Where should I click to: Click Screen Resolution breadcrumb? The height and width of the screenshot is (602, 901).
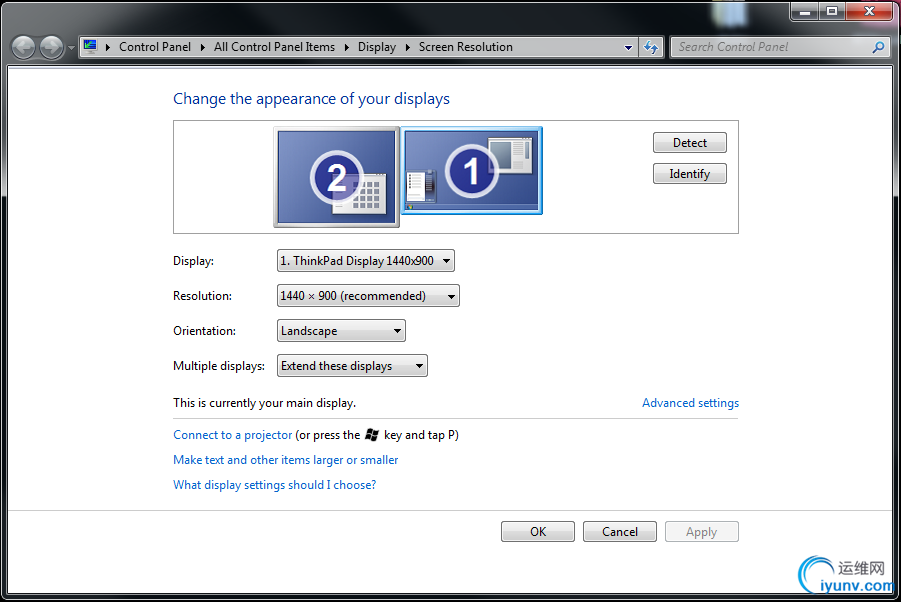point(465,47)
